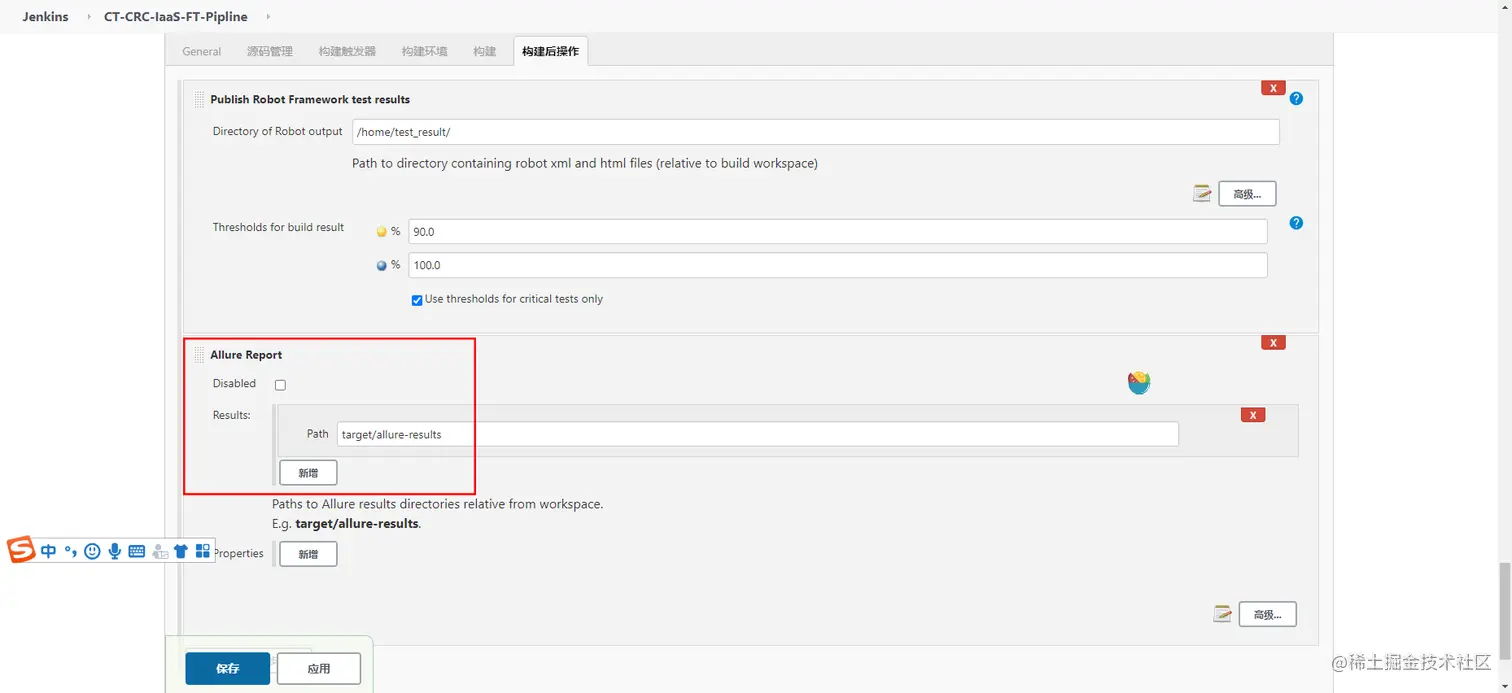Open CT-CRC-IaaS-FT-Pipline breadcrumb link

tap(175, 17)
